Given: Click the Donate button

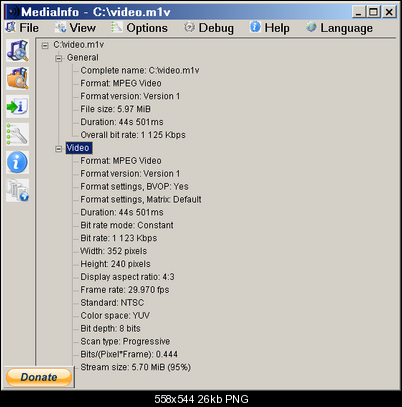Looking at the screenshot, I should [39, 377].
